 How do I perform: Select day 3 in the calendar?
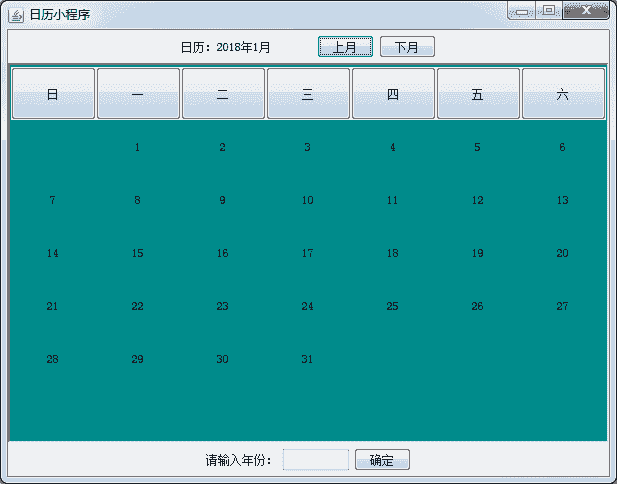[307, 147]
